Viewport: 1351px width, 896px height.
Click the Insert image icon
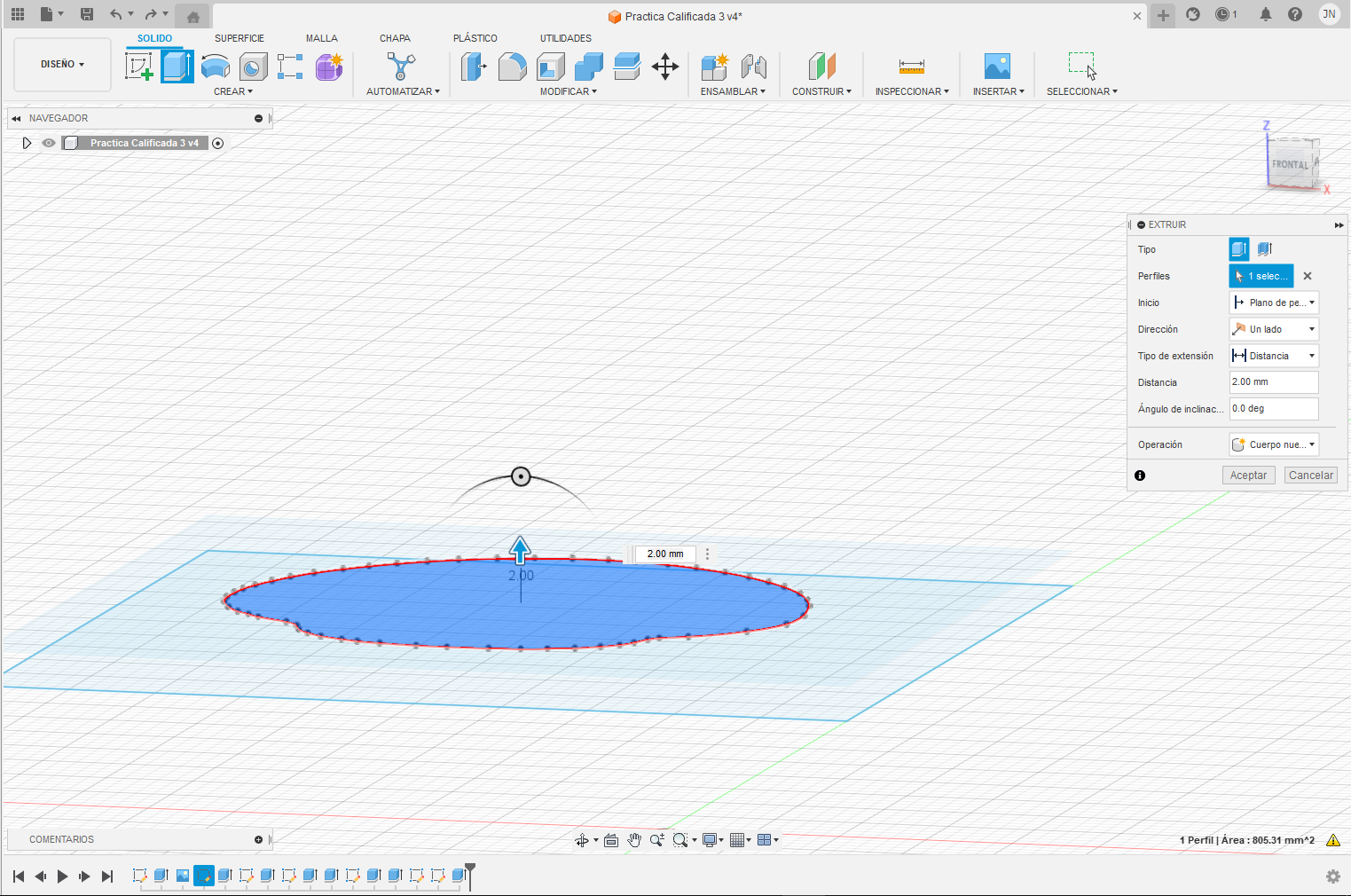(997, 67)
